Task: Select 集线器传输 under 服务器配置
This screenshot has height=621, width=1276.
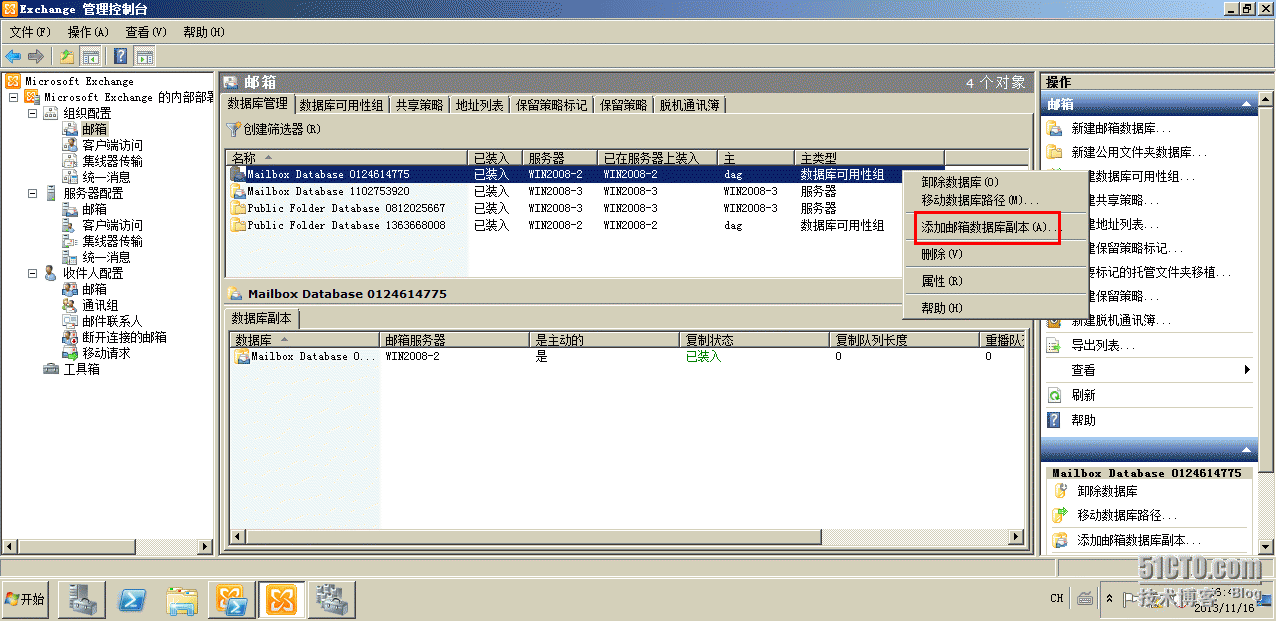Action: click(x=112, y=241)
